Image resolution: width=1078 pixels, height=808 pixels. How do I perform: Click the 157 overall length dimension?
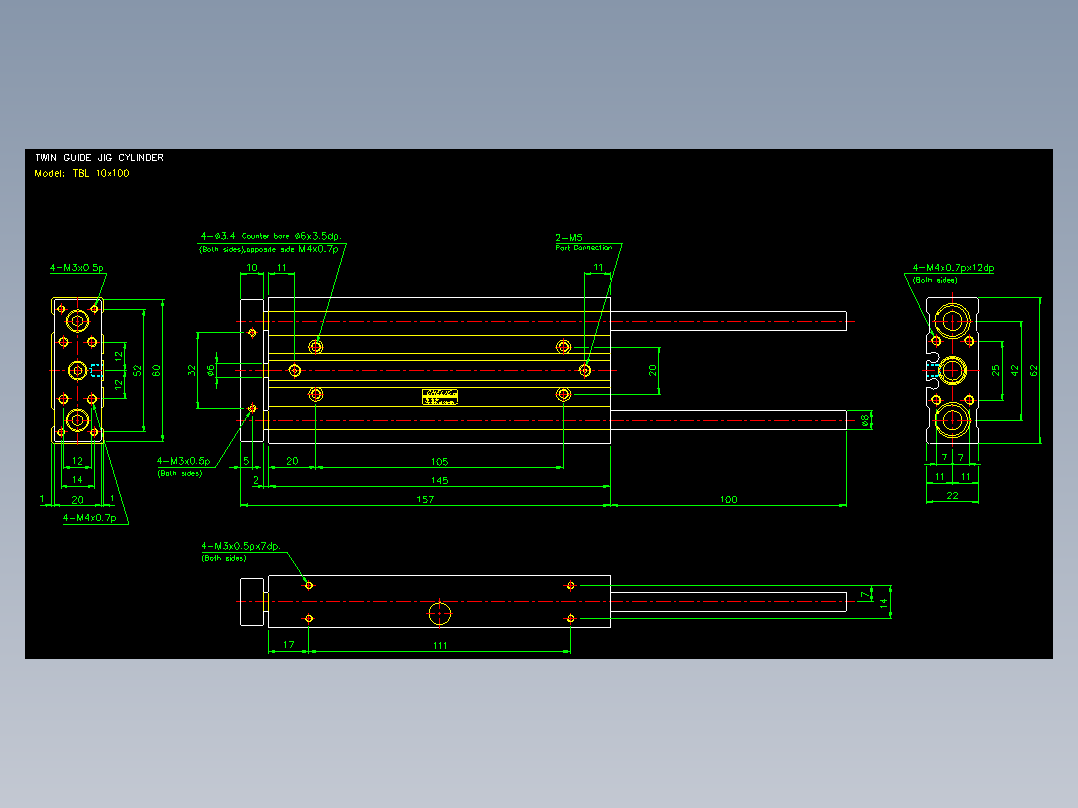[x=425, y=499]
